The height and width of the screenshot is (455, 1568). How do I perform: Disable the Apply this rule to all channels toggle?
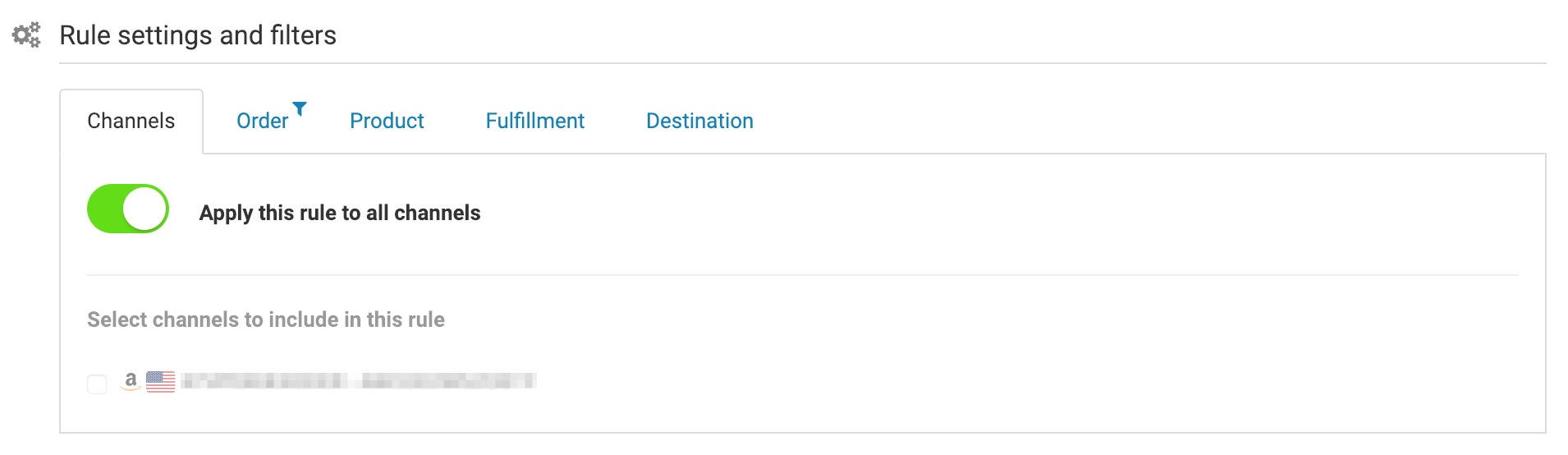click(x=128, y=209)
